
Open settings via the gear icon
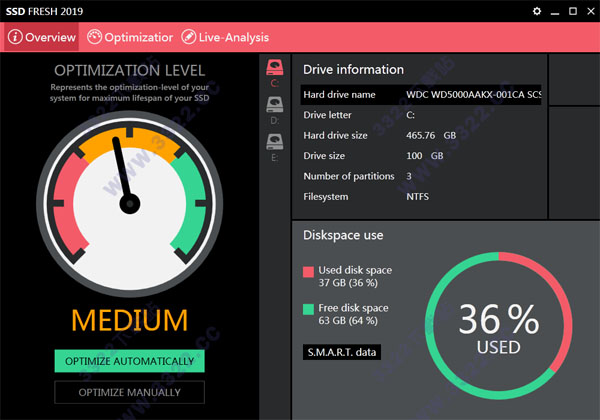(x=537, y=11)
